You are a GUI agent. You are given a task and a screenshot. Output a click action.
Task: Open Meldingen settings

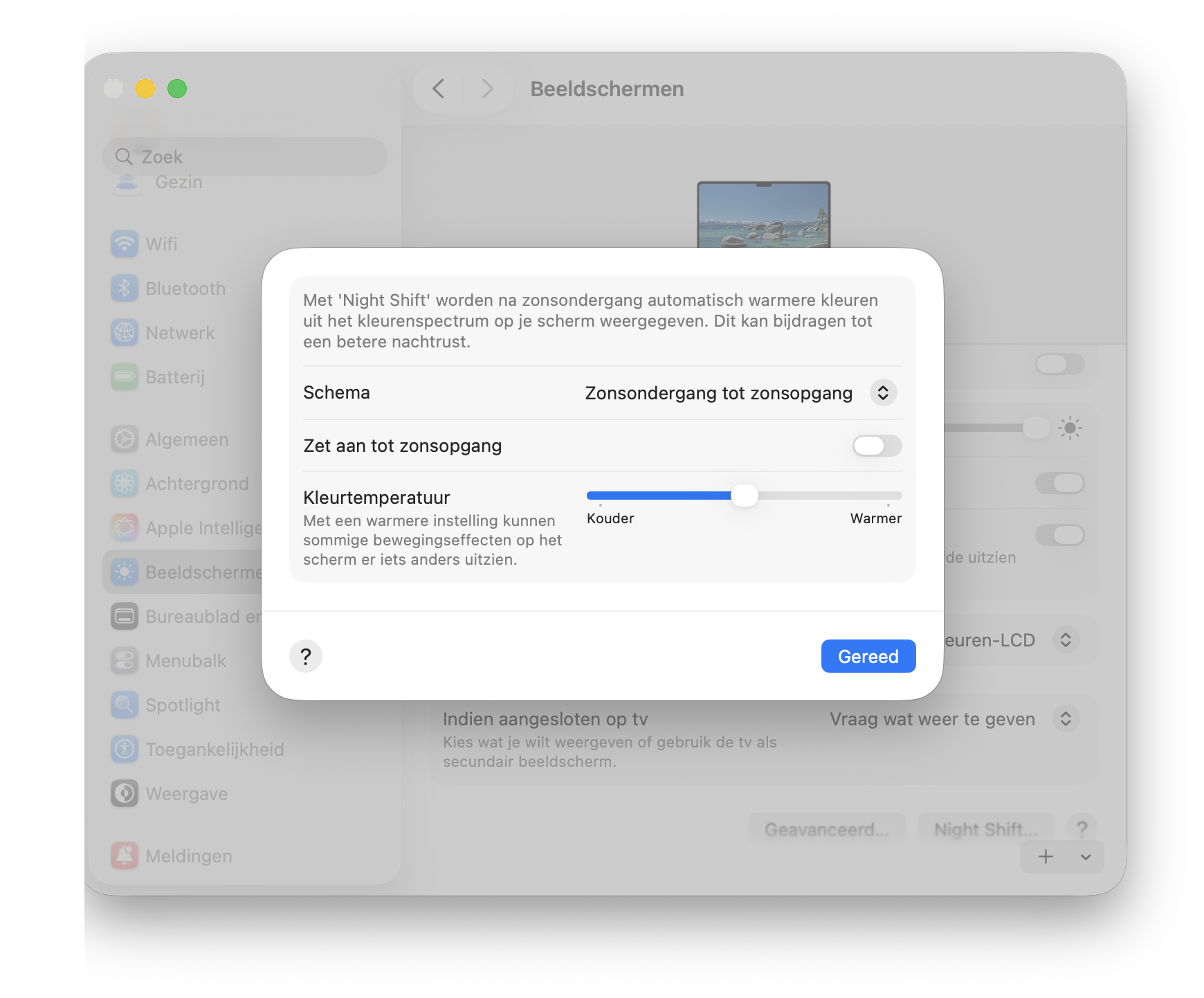pos(188,856)
